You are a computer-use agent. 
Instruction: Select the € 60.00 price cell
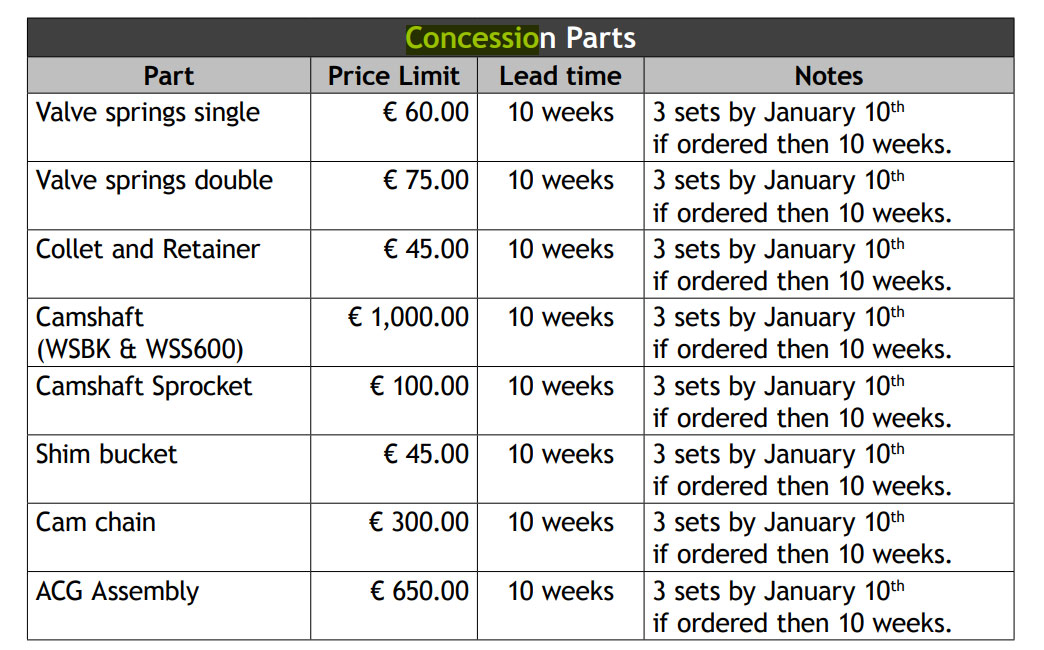[393, 127]
